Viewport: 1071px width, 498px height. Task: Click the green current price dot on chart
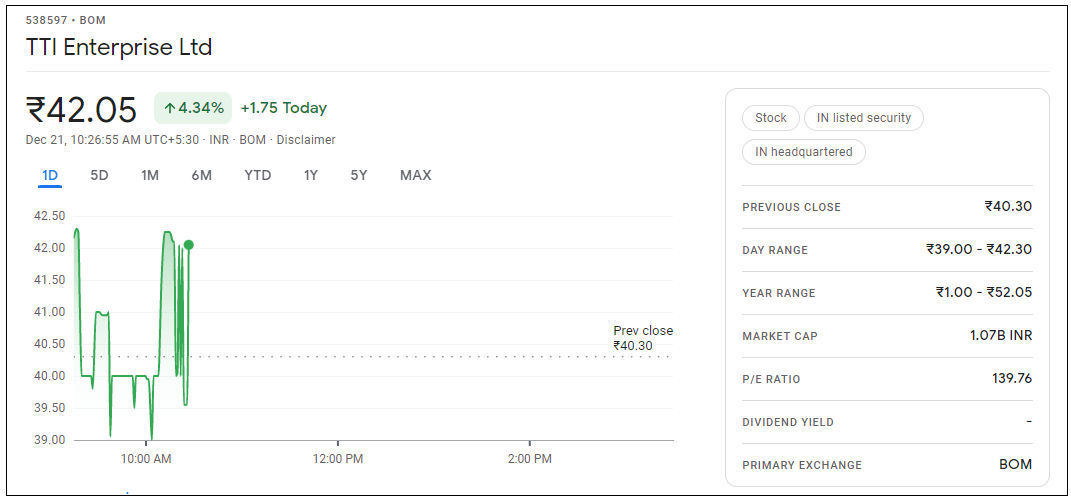pyautogui.click(x=189, y=245)
